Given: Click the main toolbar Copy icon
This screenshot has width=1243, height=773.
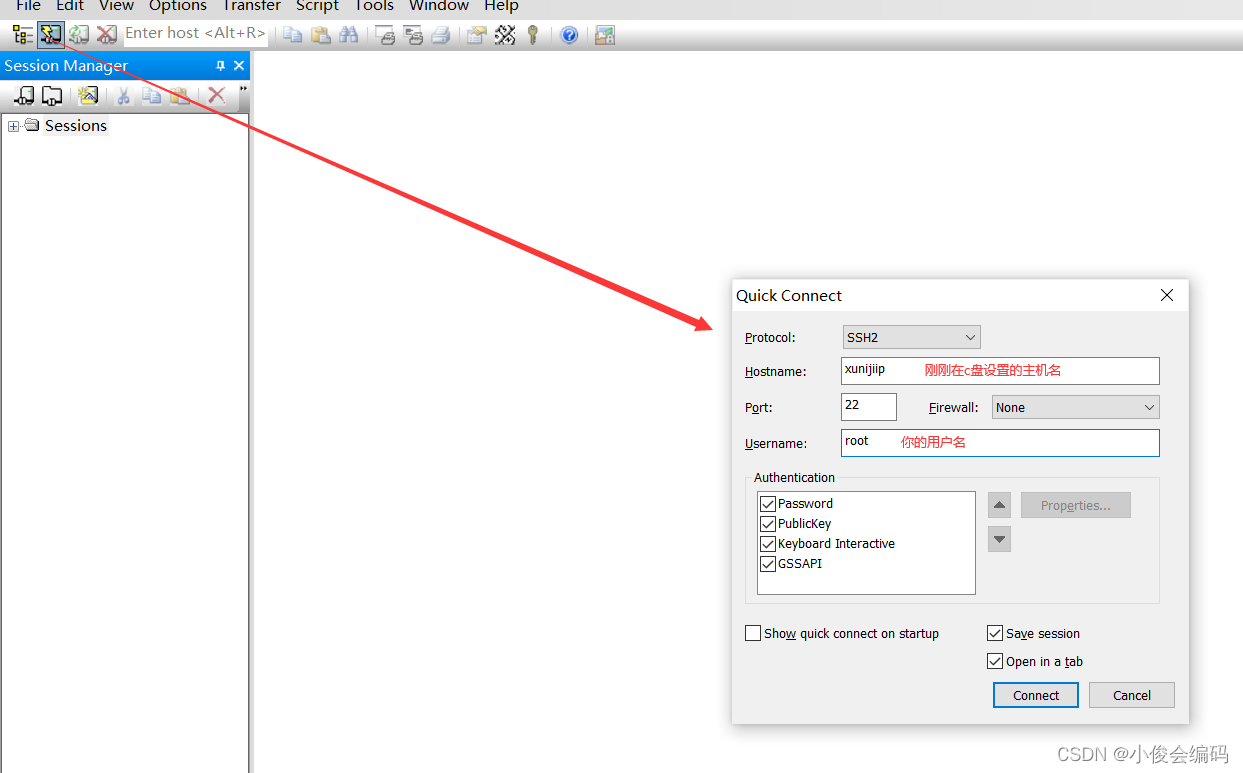Looking at the screenshot, I should pos(292,35).
